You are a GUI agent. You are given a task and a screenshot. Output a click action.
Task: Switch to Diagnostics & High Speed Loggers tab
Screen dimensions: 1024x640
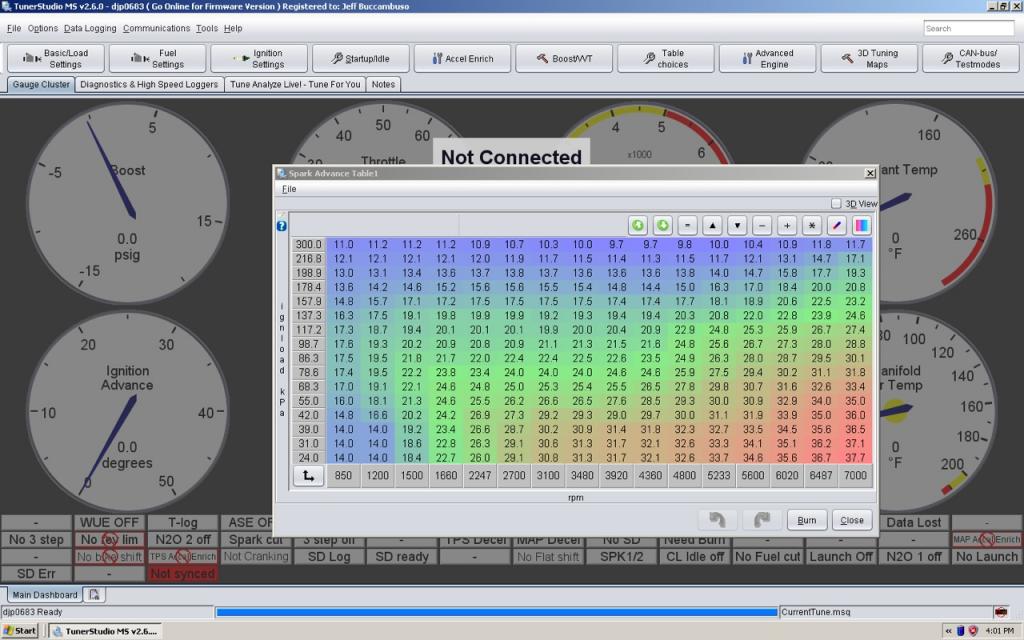[x=149, y=85]
